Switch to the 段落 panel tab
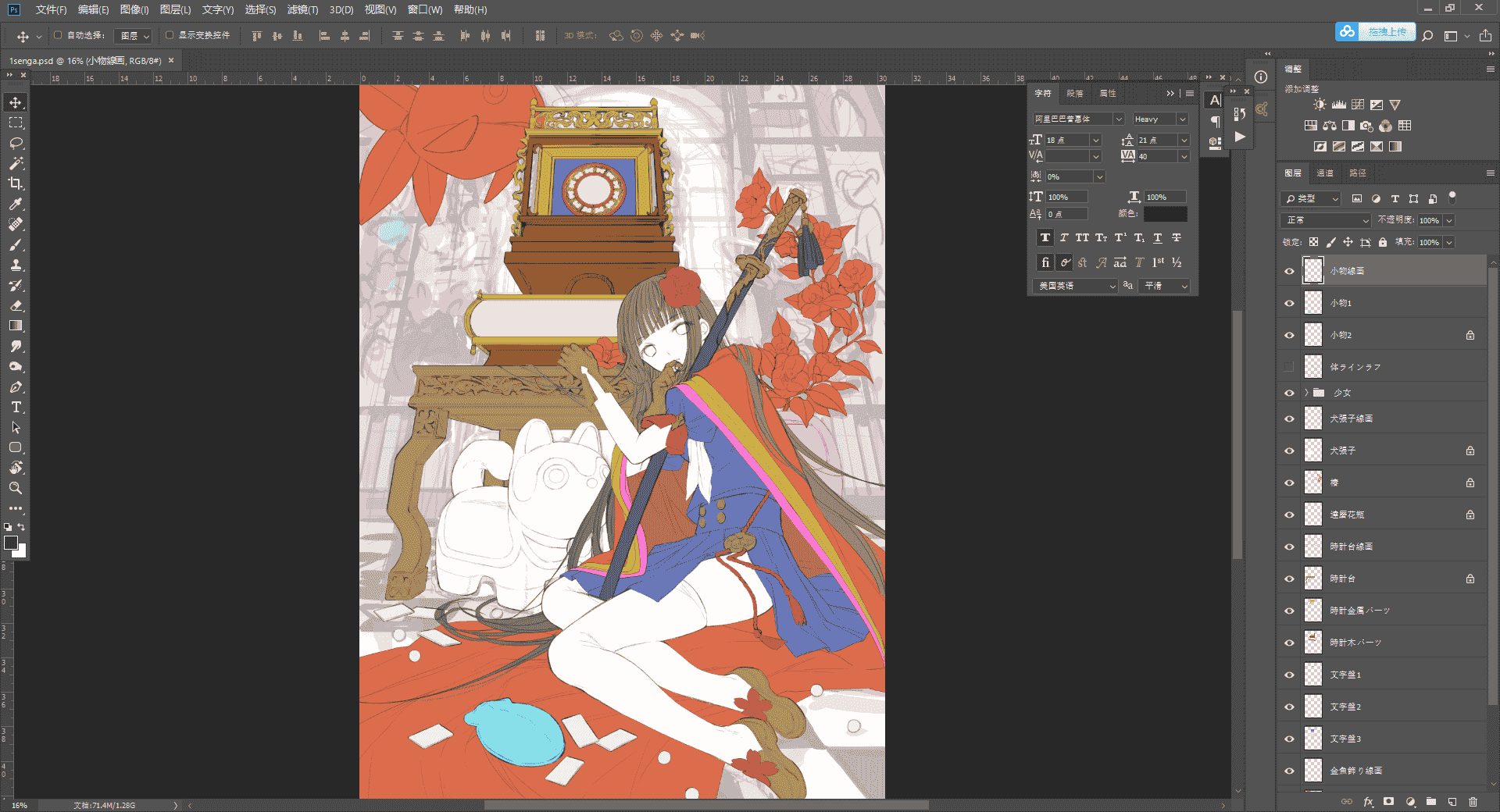This screenshot has height=812, width=1500. point(1075,94)
